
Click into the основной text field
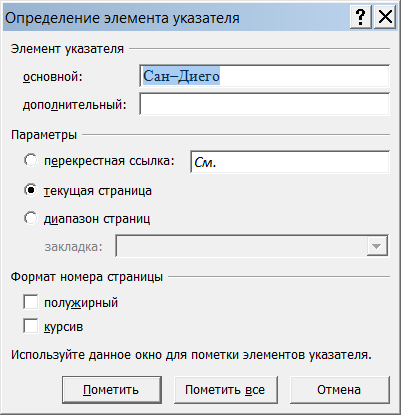(264, 76)
